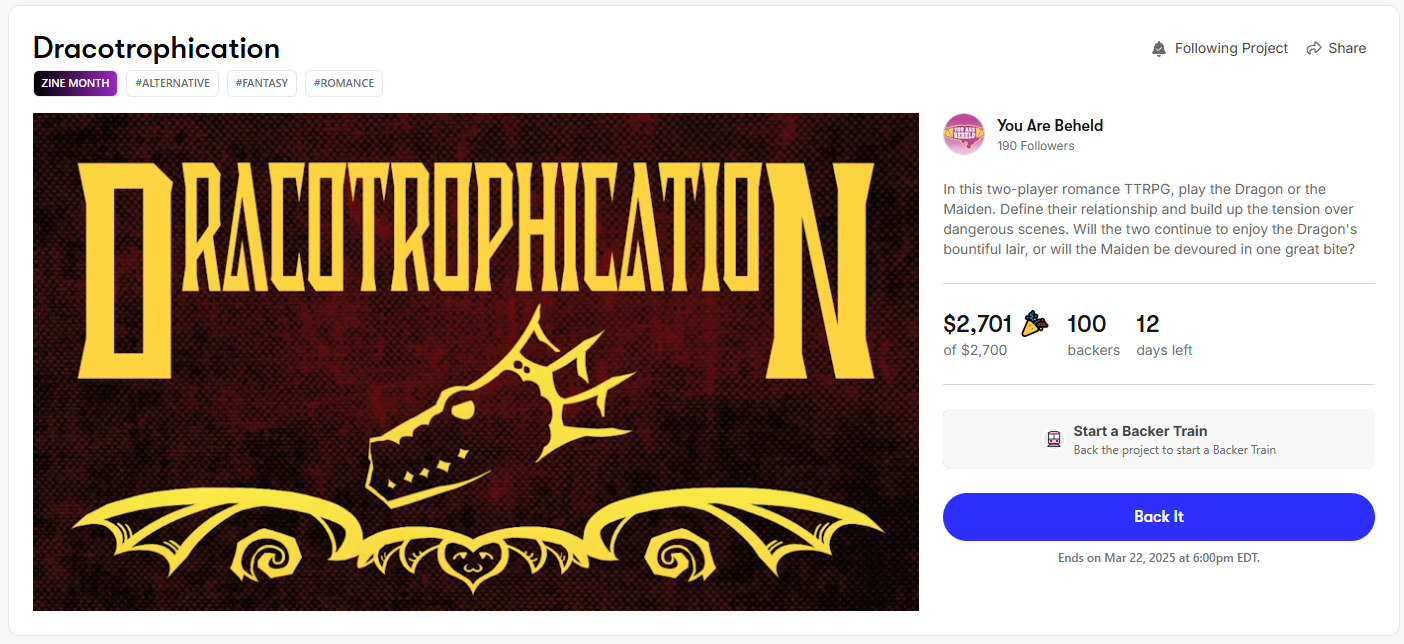Select the #ROMANCE tag
1404x644 pixels.
coord(344,83)
